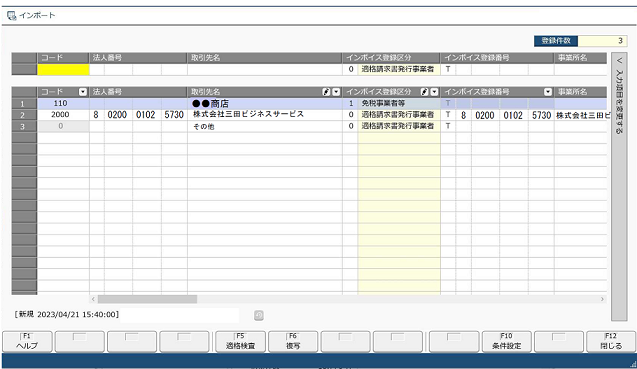Click the edit icon in 取引先名 header
637x369 pixels.
tap(326, 92)
